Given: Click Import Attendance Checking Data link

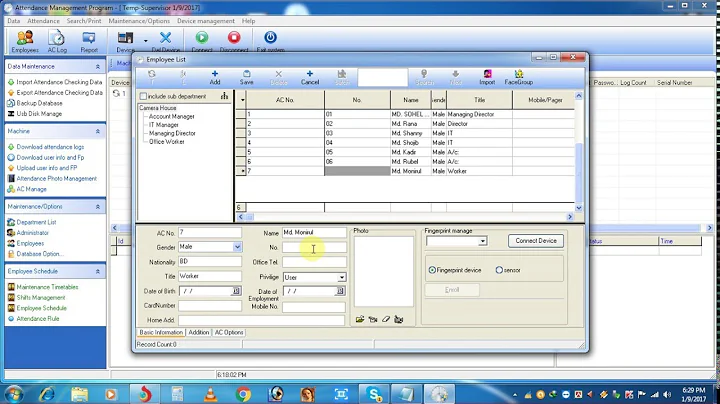Looking at the screenshot, I should coord(59,82).
